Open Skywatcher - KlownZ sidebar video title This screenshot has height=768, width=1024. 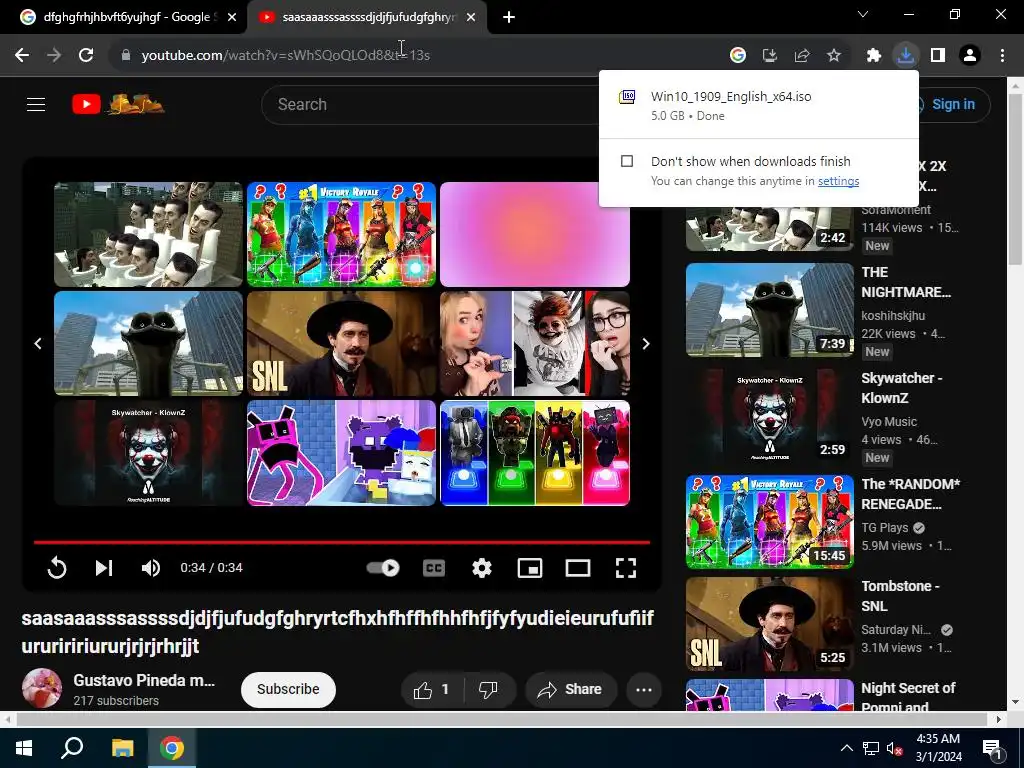pos(901,388)
